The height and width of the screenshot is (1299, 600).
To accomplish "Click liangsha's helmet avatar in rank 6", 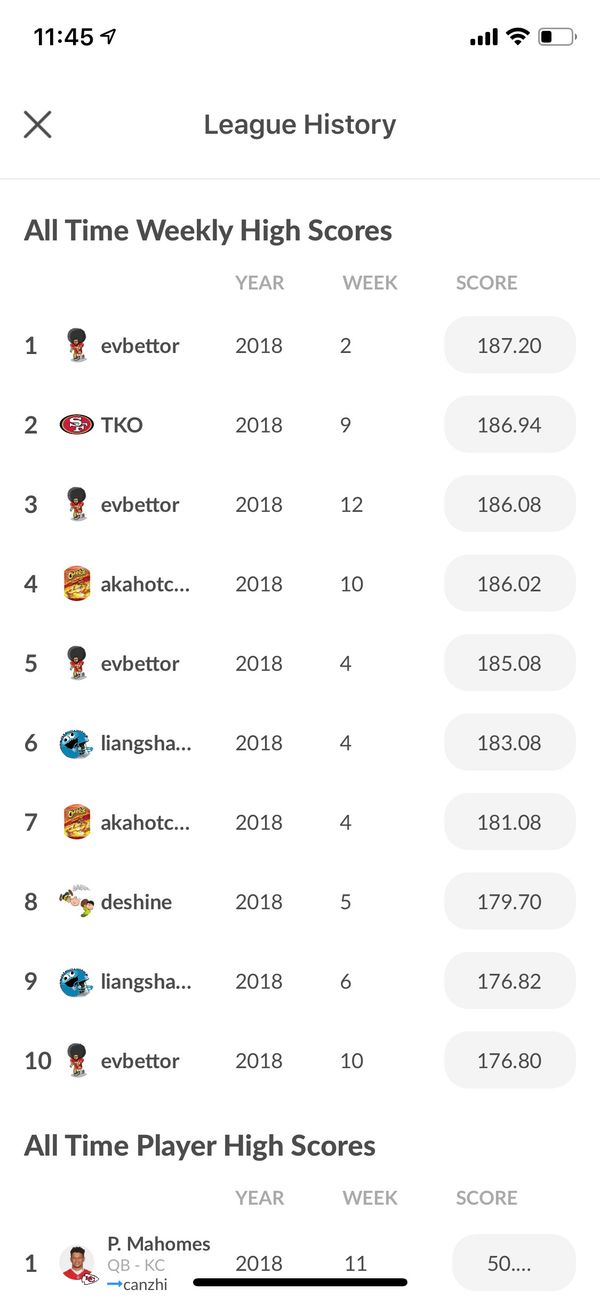I will [76, 742].
